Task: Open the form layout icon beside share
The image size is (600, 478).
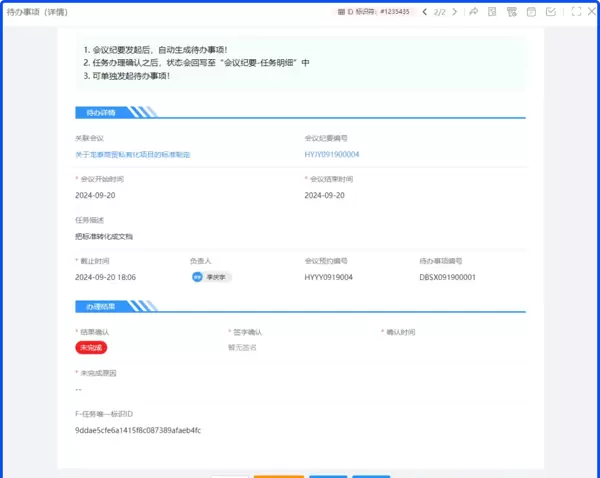Action: [491, 12]
